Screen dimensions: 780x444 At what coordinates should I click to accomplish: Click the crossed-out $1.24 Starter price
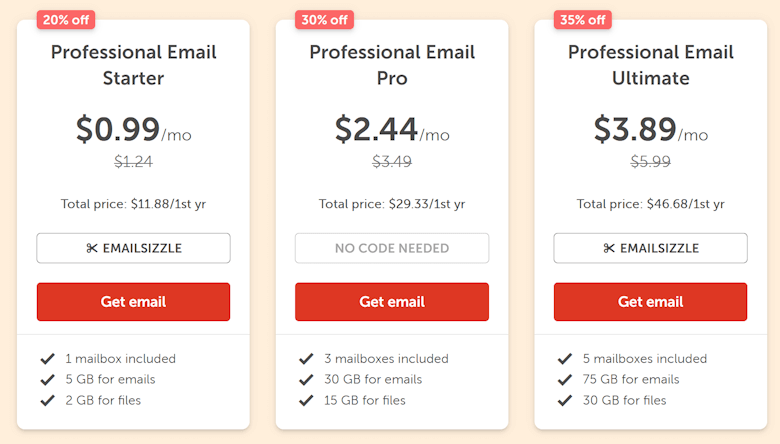point(133,161)
